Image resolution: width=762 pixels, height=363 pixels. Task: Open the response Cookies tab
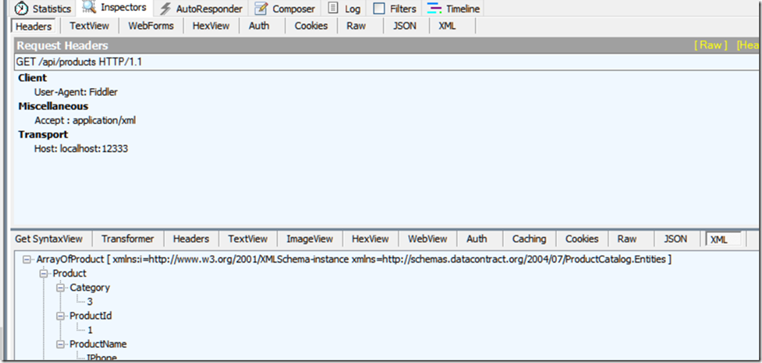point(582,239)
